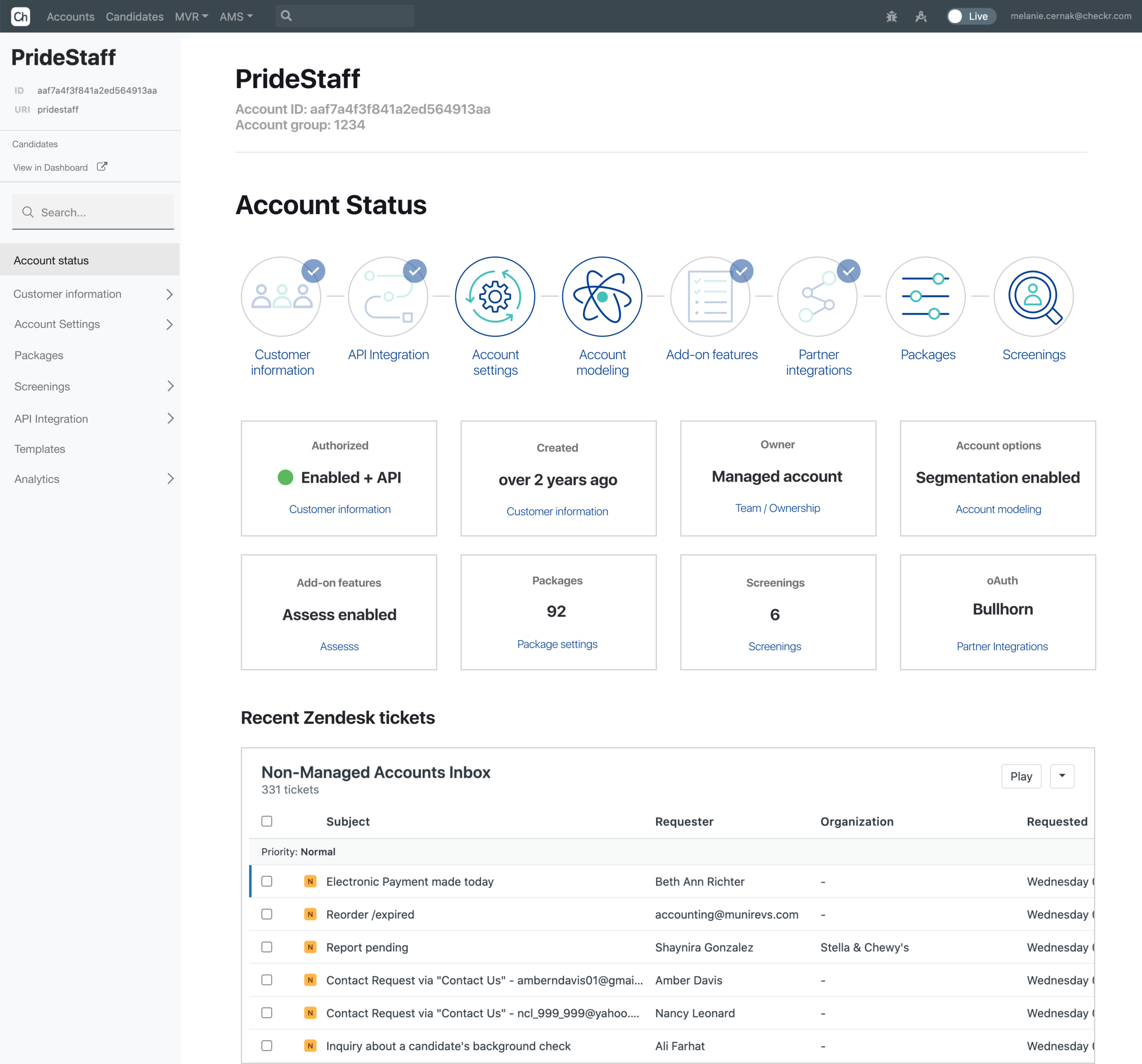1142x1064 pixels.
Task: Click the Customer information step icon
Action: 281,296
